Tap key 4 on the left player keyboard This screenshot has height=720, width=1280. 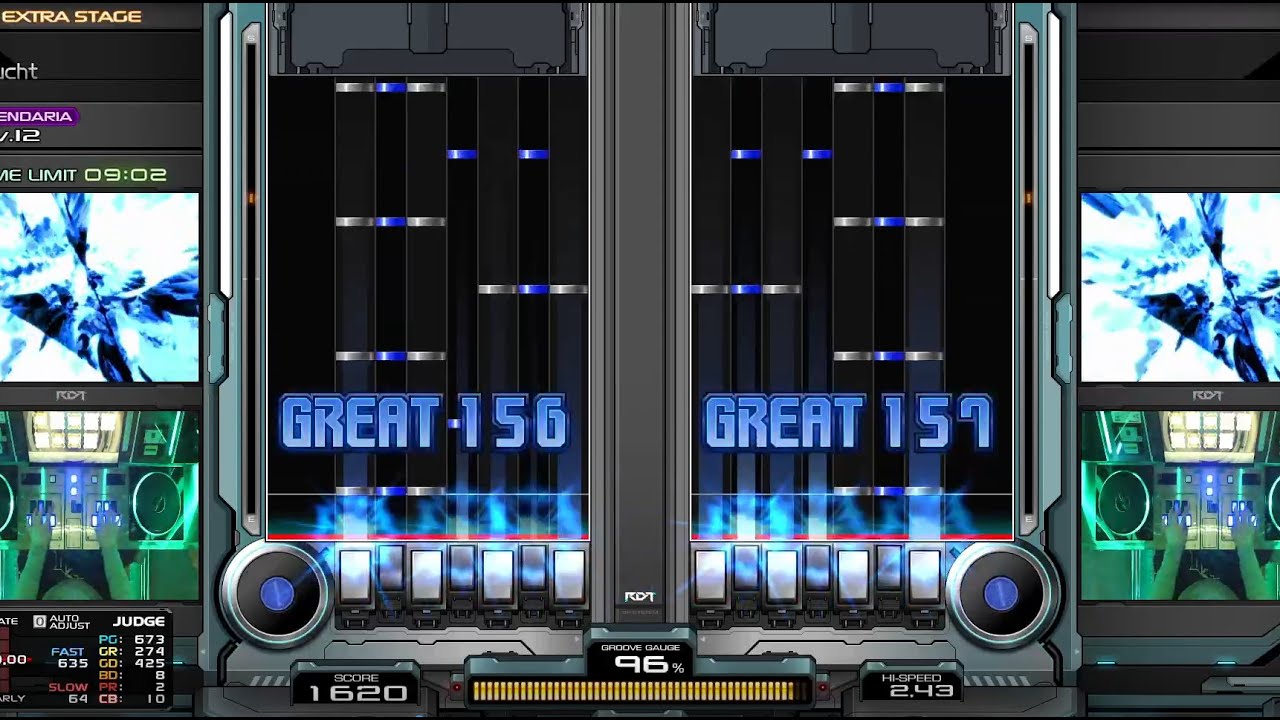pyautogui.click(x=462, y=568)
